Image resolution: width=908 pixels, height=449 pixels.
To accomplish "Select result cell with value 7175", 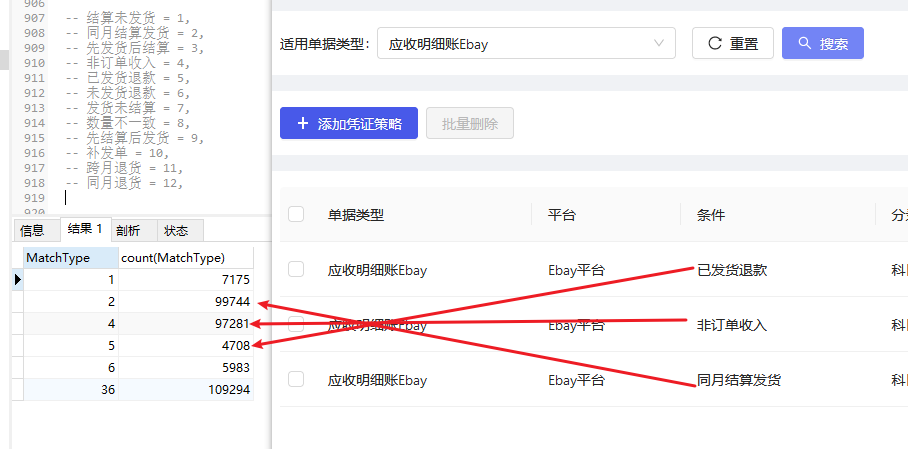I will click(186, 280).
